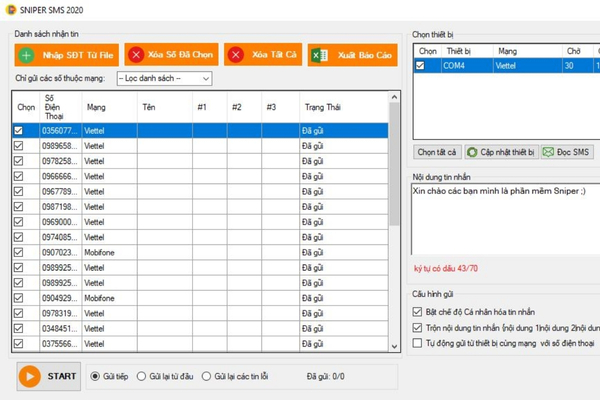Choose the Gửi lại các tin lỗi option
The width and height of the screenshot is (600, 400).
(x=207, y=376)
